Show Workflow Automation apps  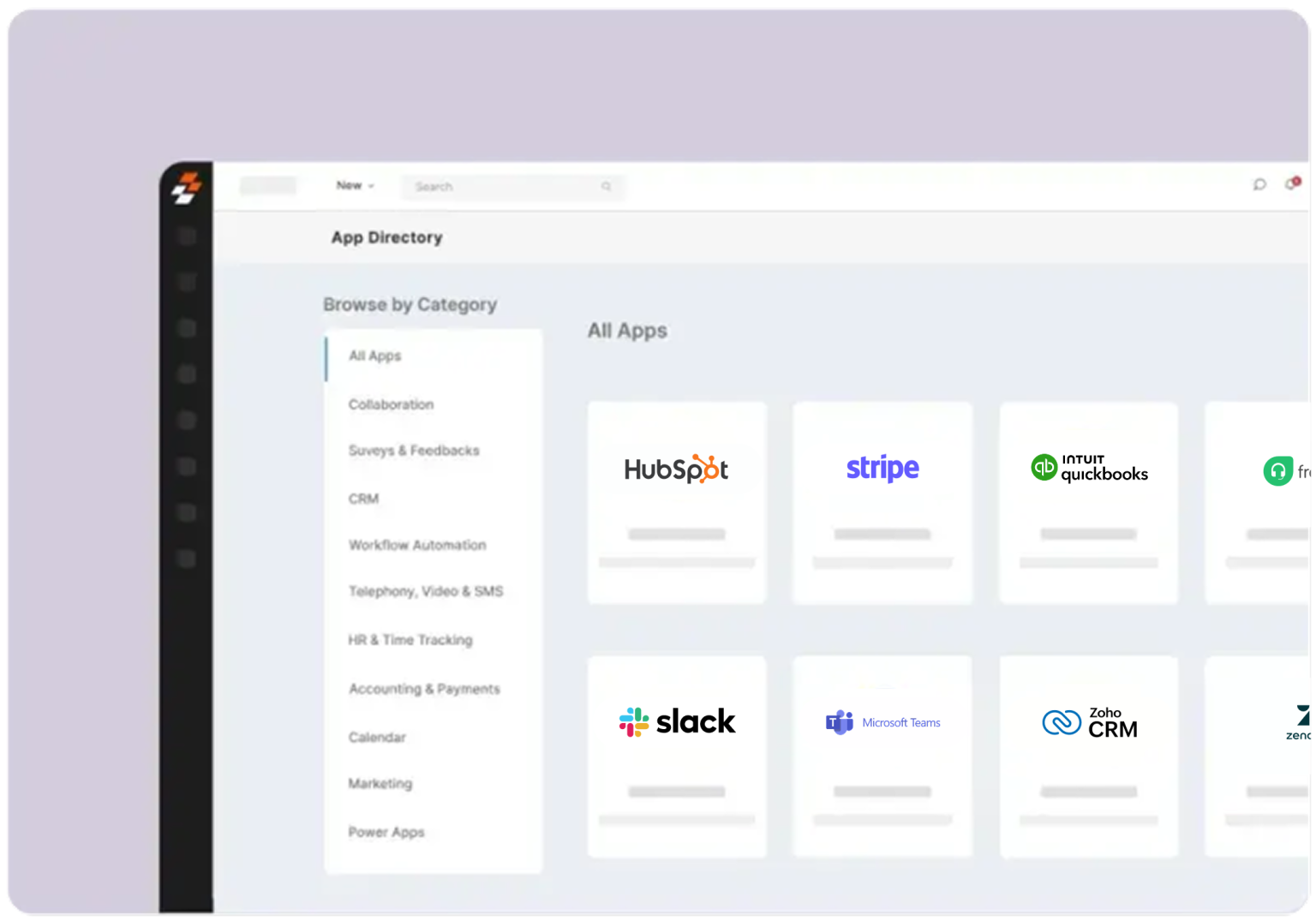pos(416,545)
